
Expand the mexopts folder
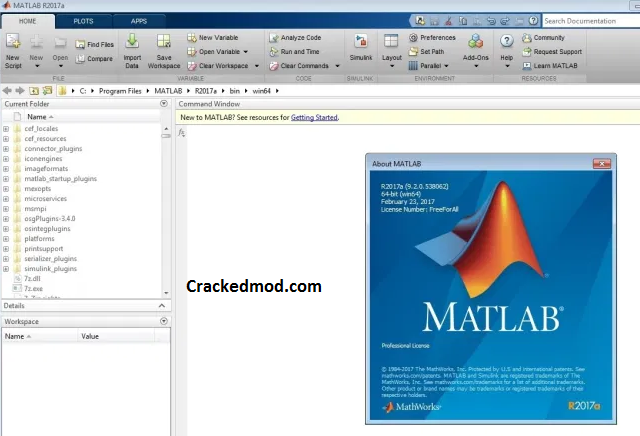pos(6,189)
